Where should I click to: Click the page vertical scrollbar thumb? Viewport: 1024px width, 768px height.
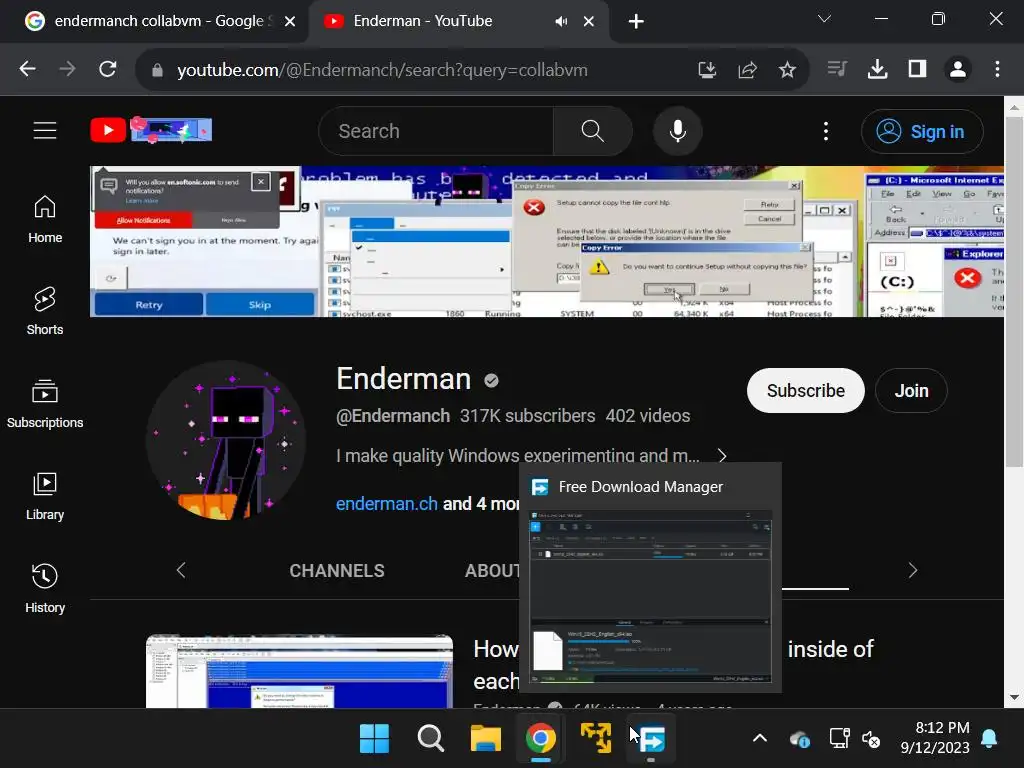point(1014,292)
